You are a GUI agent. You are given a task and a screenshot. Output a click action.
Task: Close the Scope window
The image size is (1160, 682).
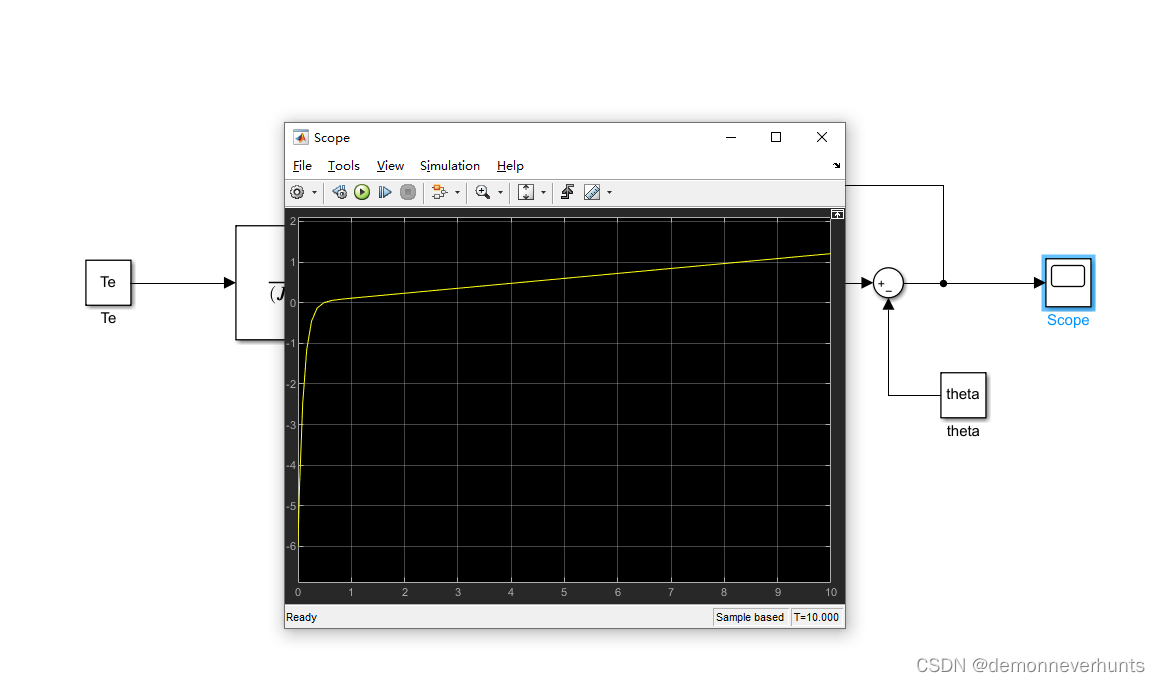822,138
